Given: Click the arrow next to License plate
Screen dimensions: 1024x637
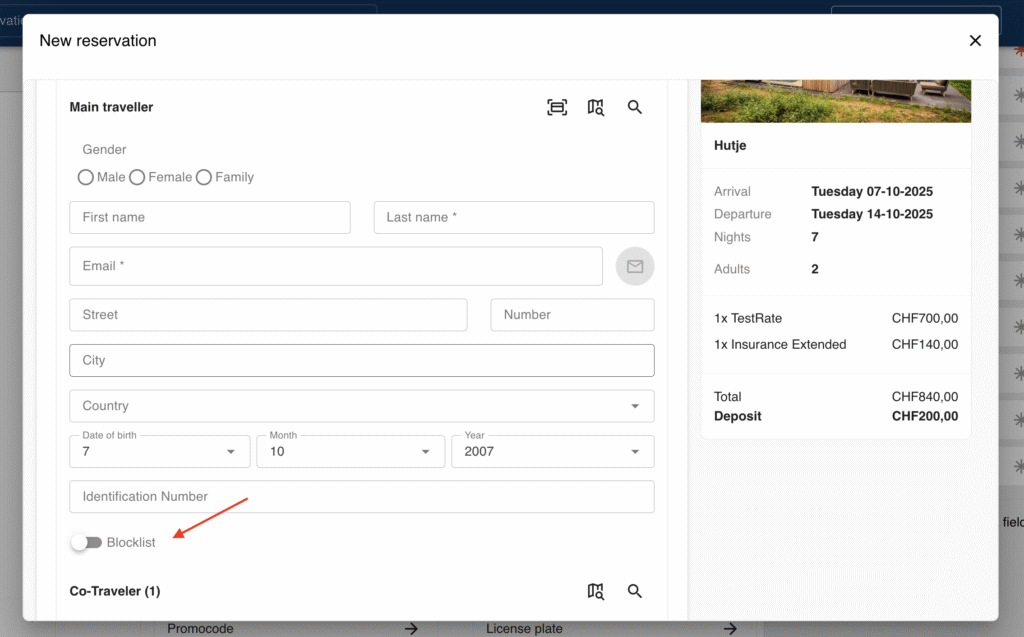Looking at the screenshot, I should pyautogui.click(x=730, y=629).
